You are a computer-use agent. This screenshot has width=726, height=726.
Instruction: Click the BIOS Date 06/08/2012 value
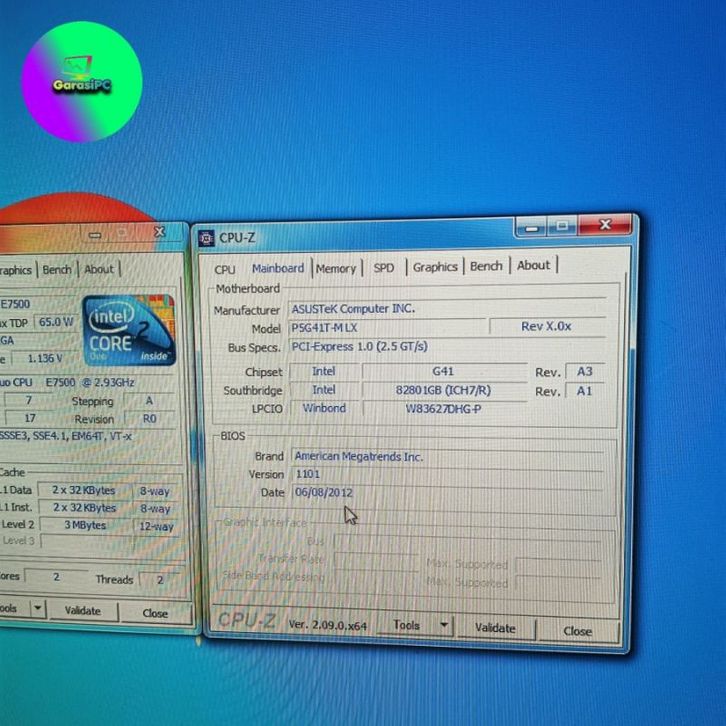pyautogui.click(x=447, y=492)
